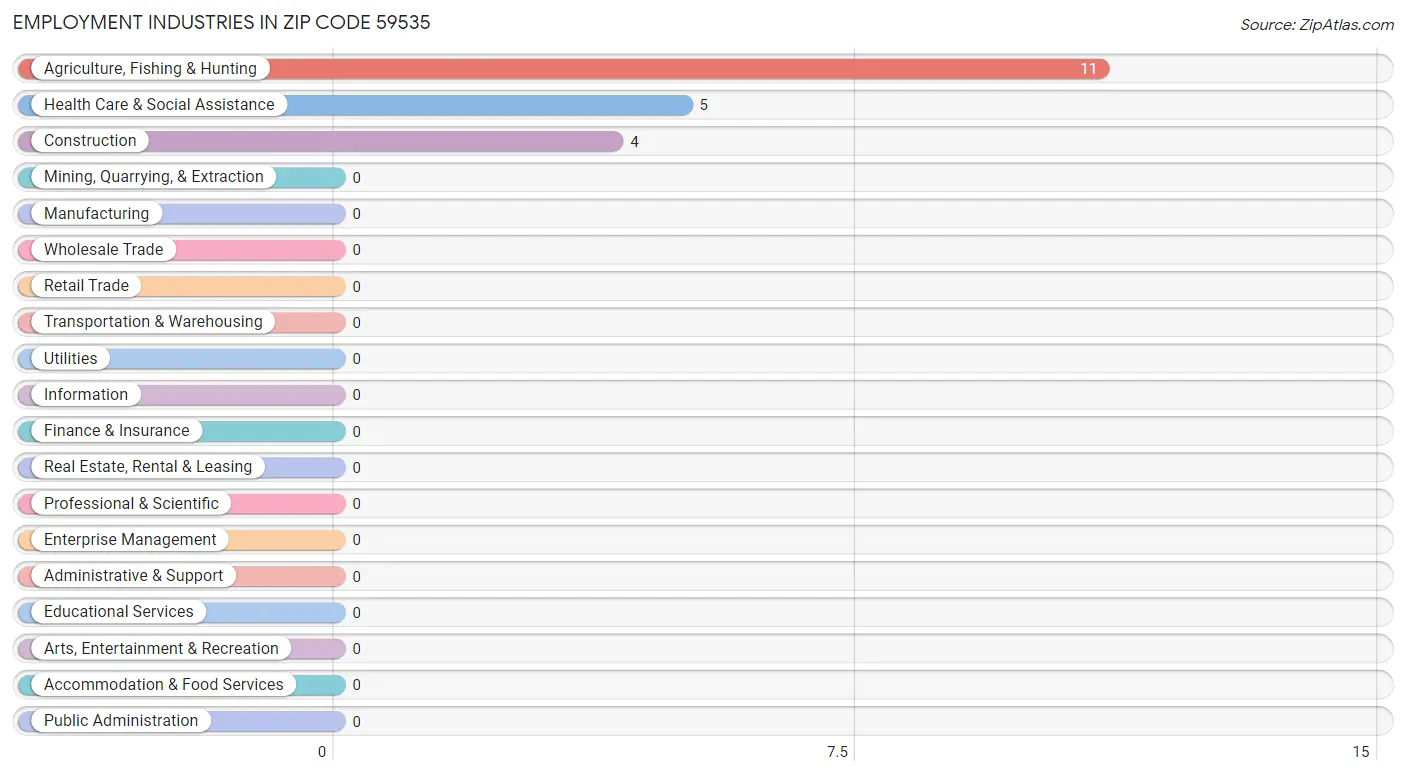Viewport: 1406px width, 776px height.
Task: Click the value 5 beside Health Care bar
Action: point(704,105)
